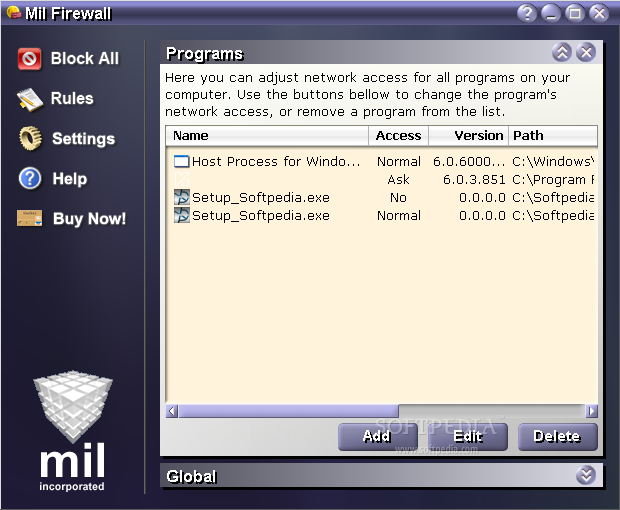Viewport: 620px width, 510px height.
Task: Click the Delete button
Action: click(x=558, y=436)
